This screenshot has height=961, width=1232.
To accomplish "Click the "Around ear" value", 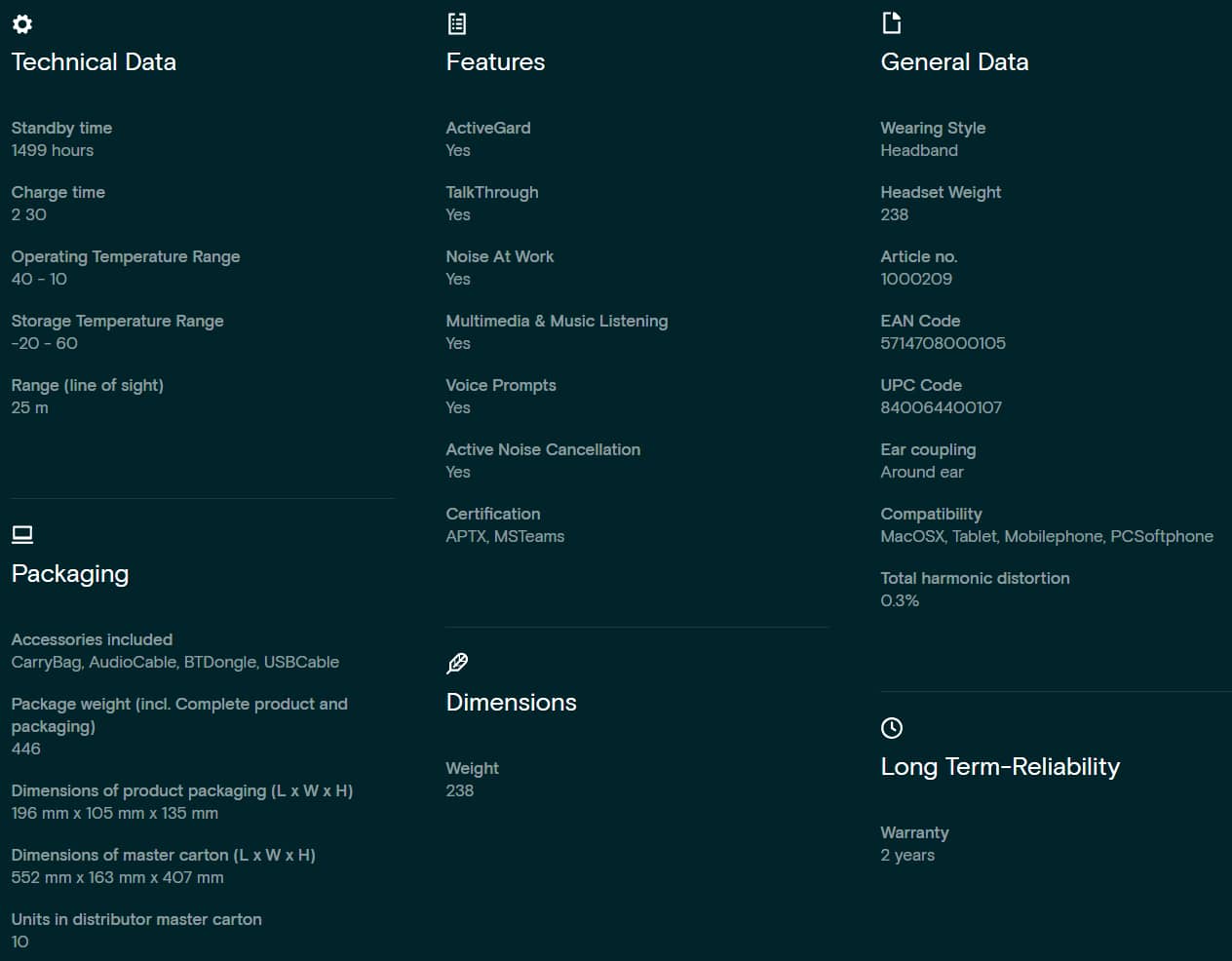I will tap(922, 472).
